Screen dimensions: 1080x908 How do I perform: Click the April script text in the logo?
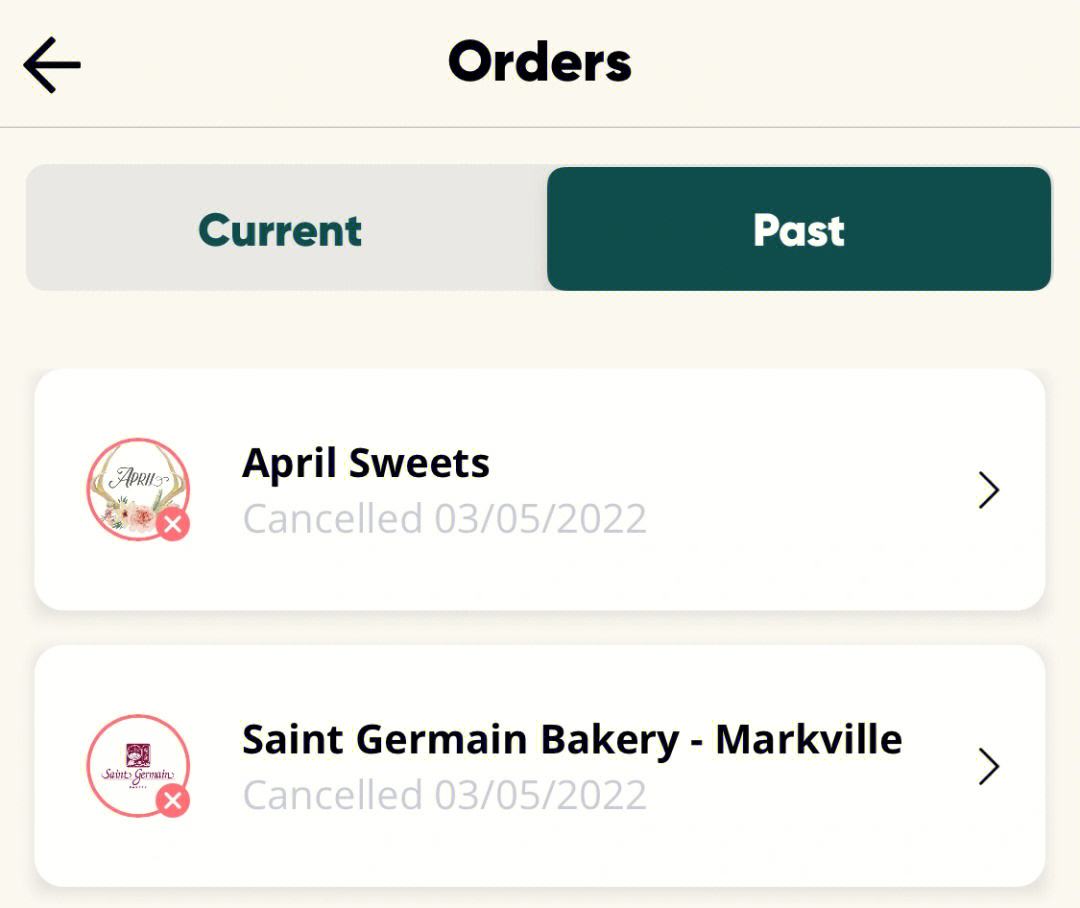[138, 477]
